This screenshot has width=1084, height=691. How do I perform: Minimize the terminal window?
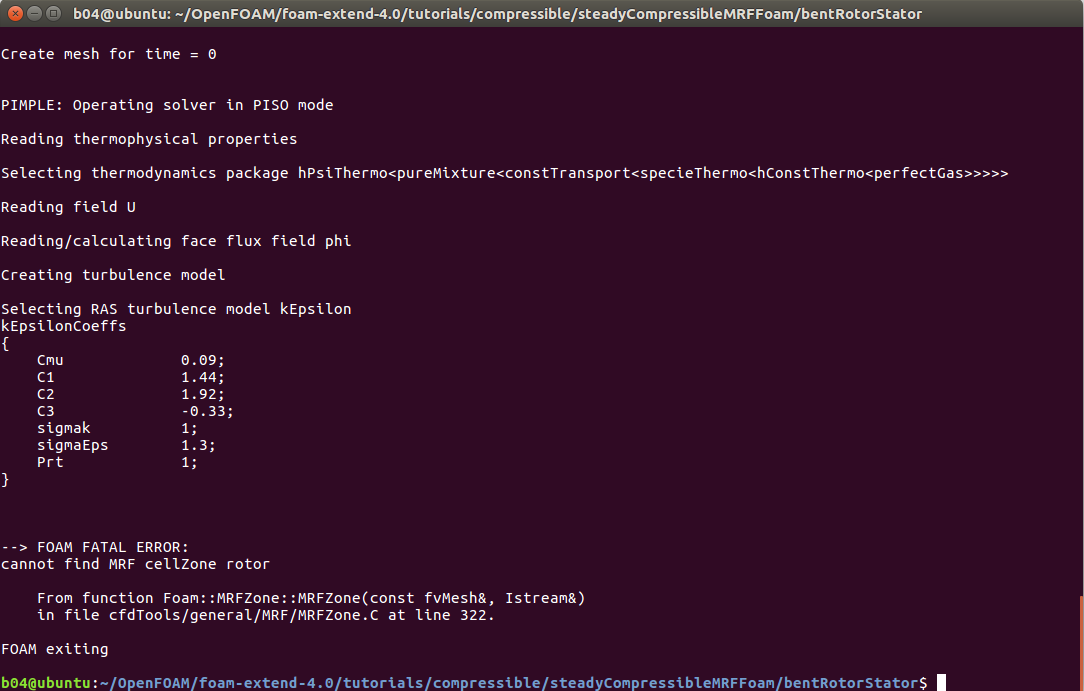tap(35, 13)
